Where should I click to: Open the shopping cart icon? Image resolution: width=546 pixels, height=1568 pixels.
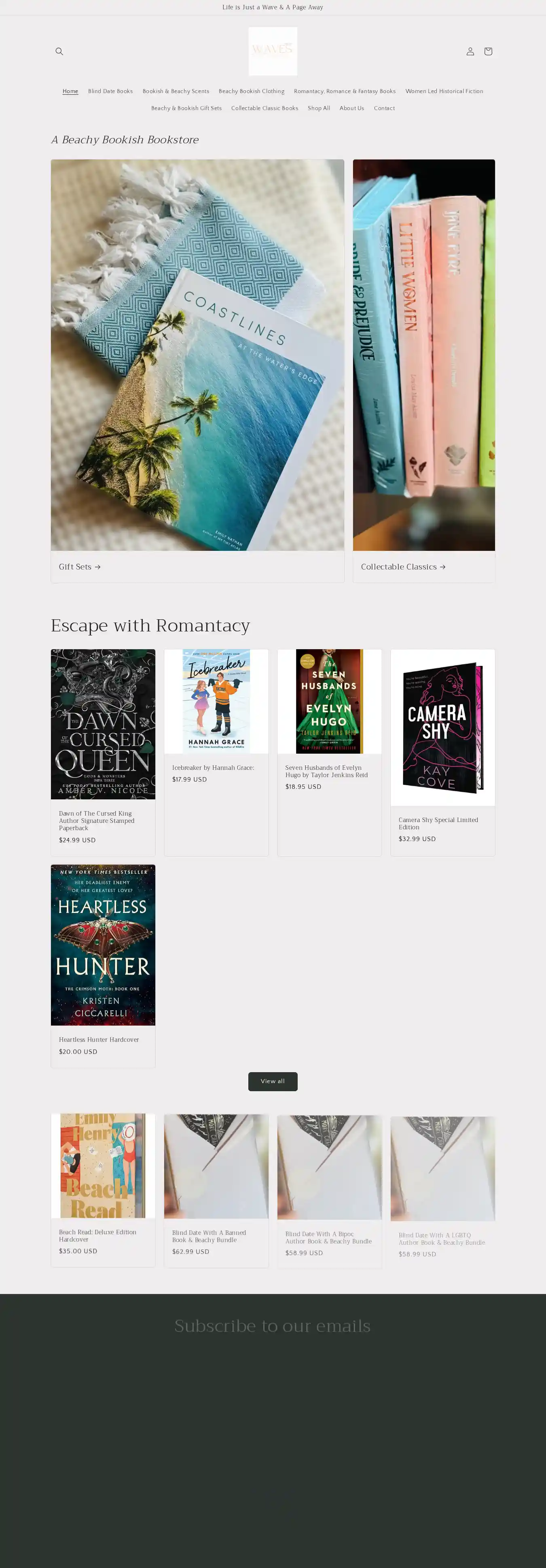(x=488, y=51)
